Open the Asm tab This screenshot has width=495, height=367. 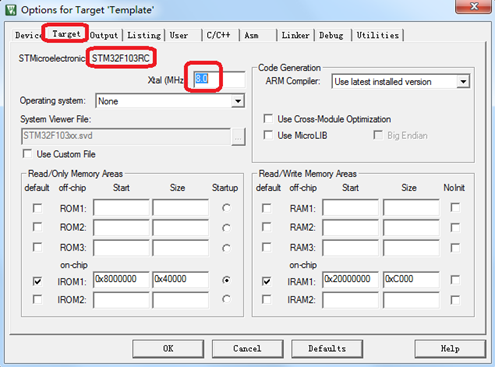tap(252, 35)
